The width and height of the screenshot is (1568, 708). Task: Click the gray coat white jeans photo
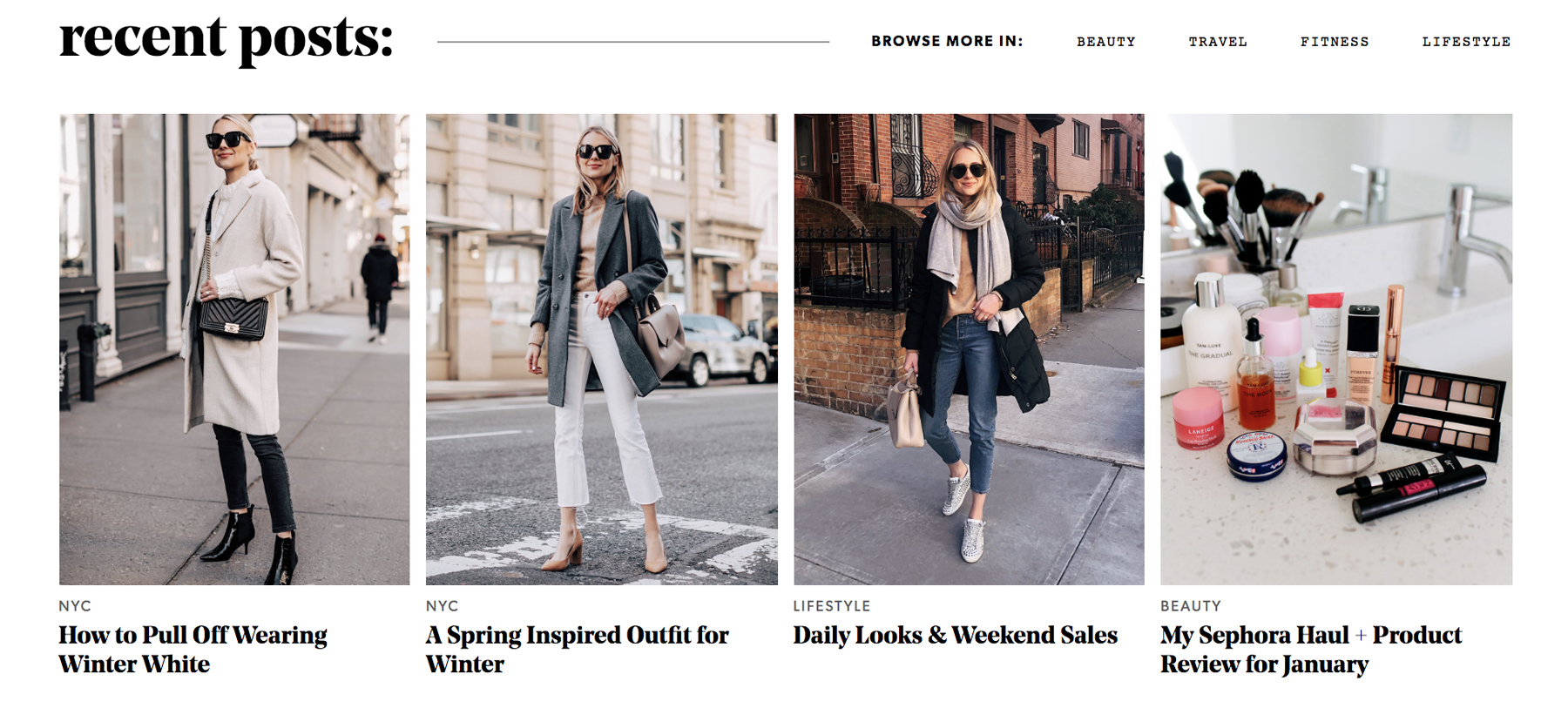click(x=602, y=349)
